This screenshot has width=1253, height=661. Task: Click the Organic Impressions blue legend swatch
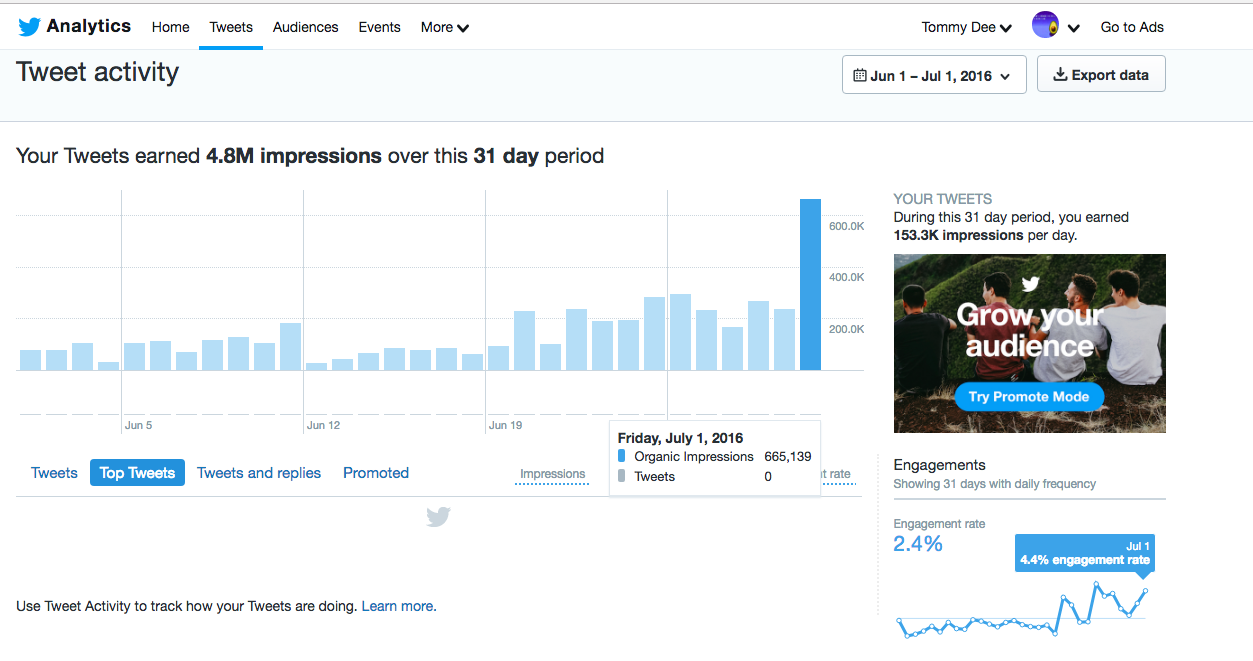click(621, 456)
